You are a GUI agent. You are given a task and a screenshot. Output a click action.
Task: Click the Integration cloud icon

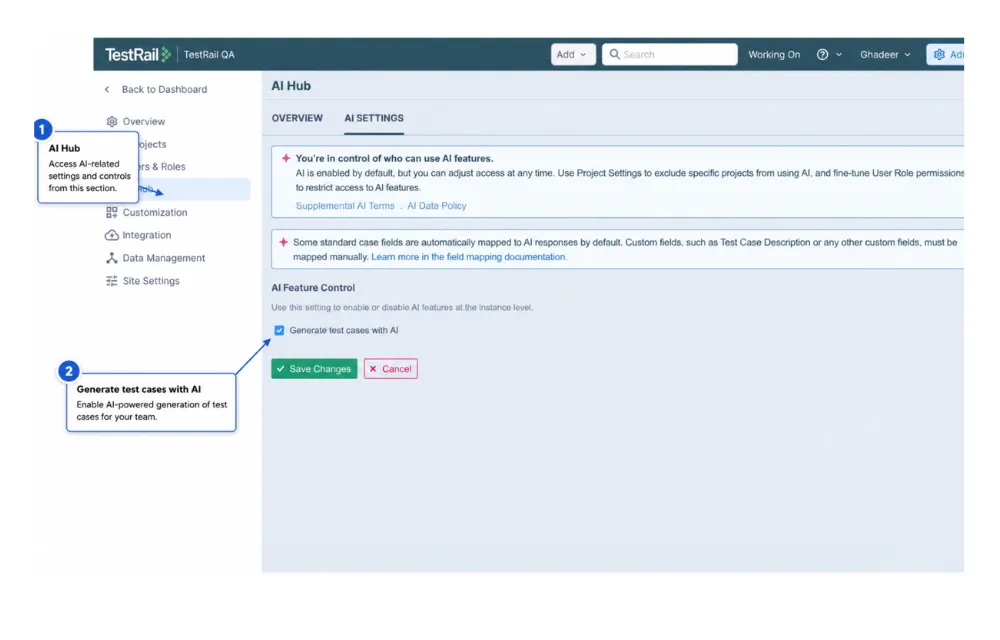112,235
